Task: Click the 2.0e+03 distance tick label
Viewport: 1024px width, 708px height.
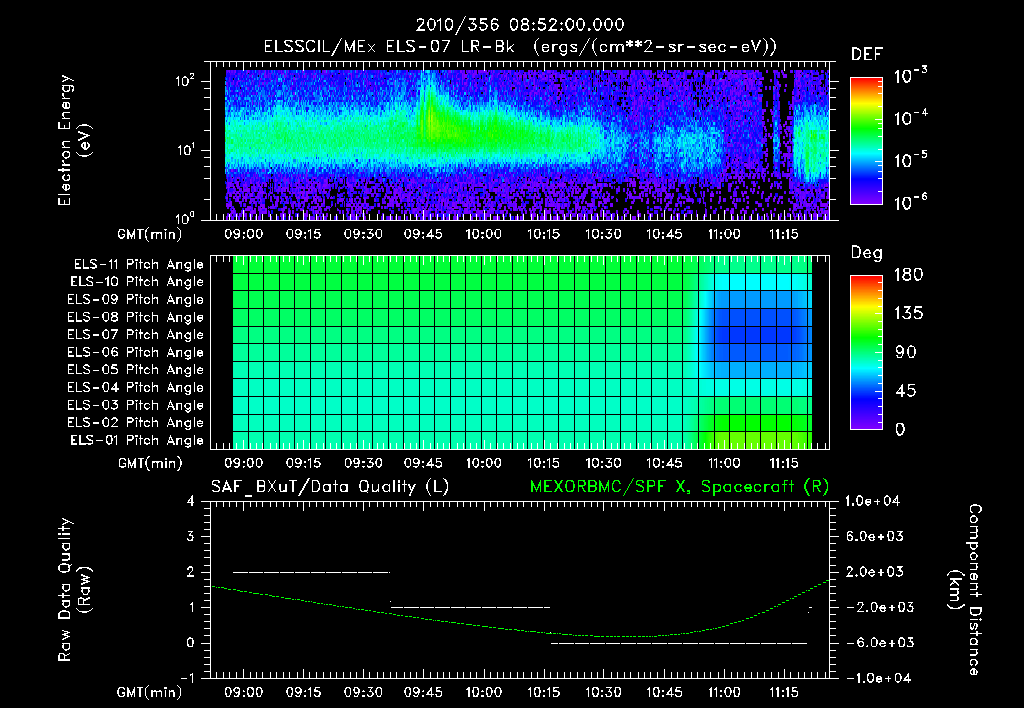Action: point(876,571)
